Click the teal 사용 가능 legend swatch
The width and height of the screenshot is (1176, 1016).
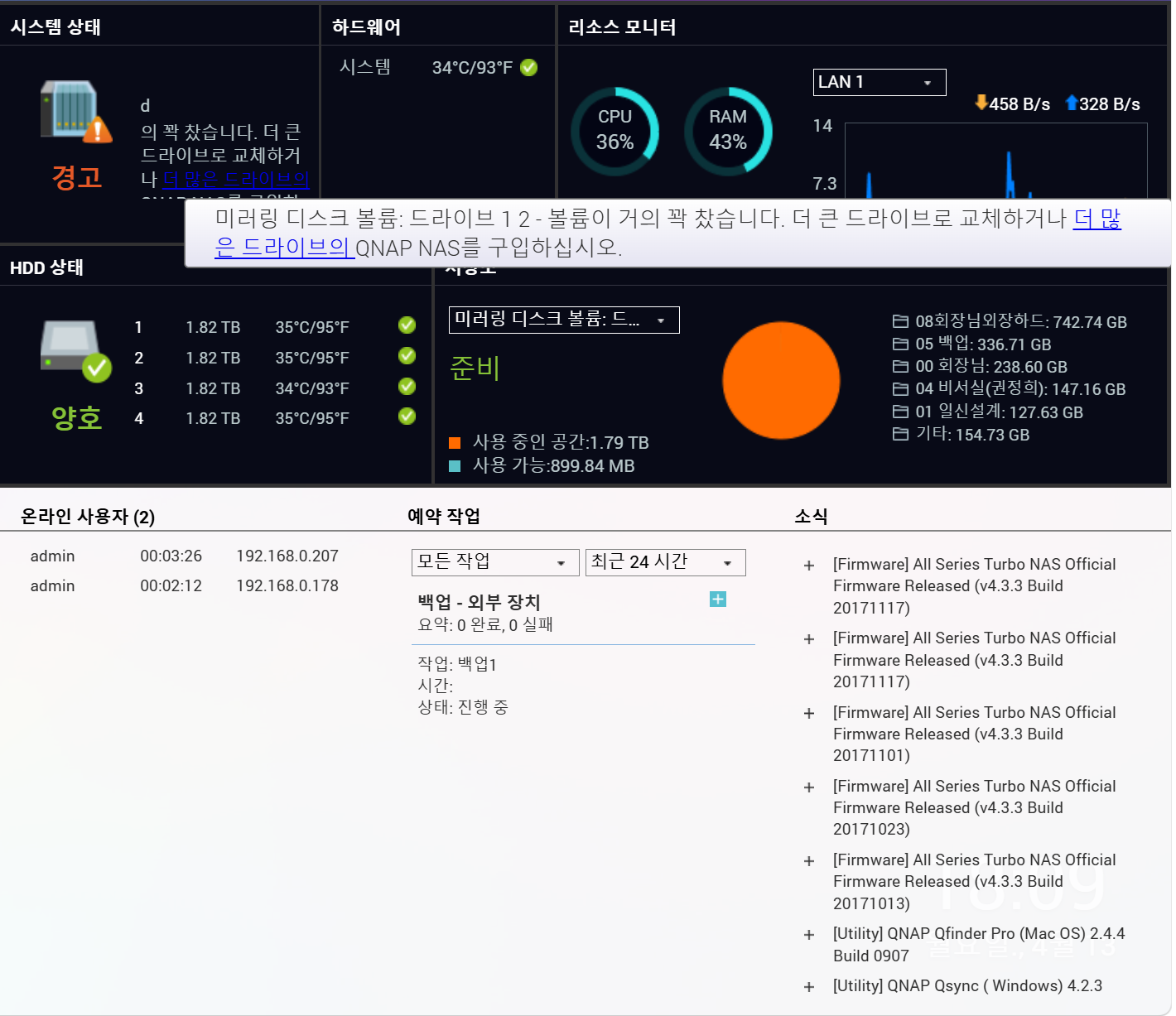tap(454, 466)
